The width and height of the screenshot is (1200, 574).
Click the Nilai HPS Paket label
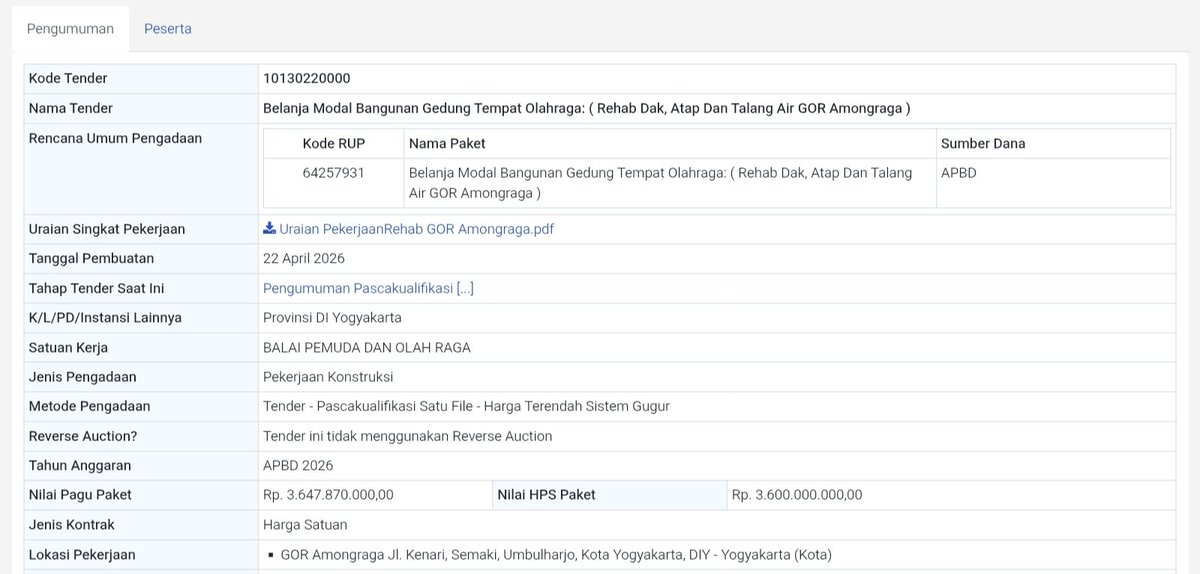[547, 495]
